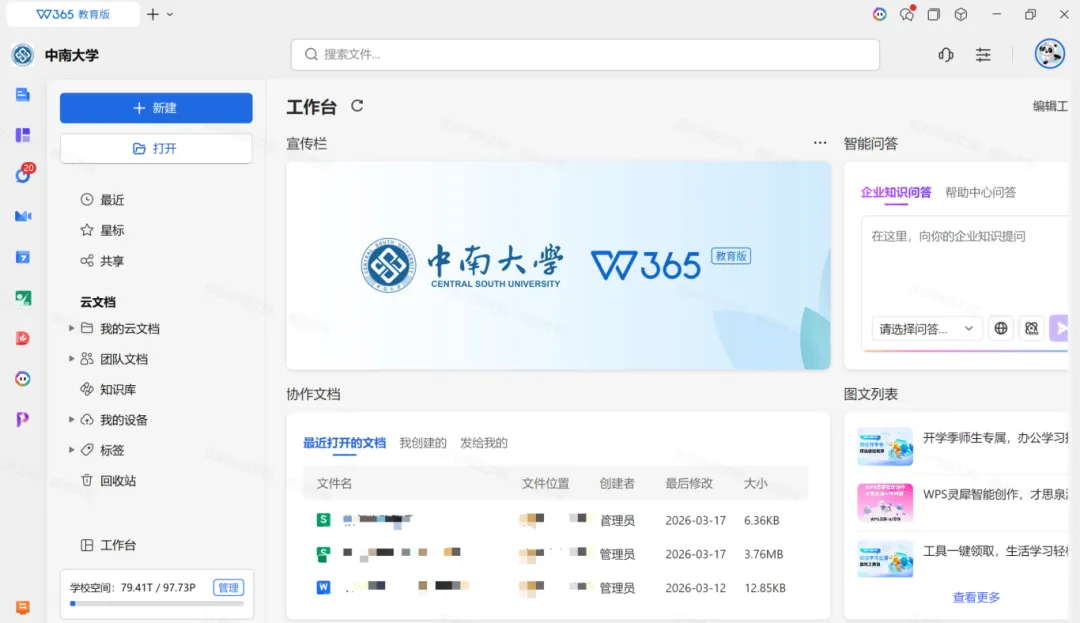The height and width of the screenshot is (623, 1080).
Task: Open the red flame icon in left rail
Action: (x=23, y=338)
